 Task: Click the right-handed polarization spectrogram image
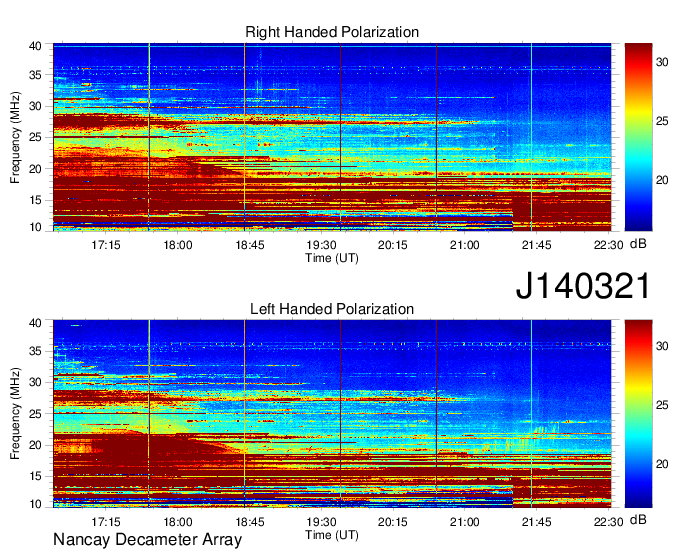[332, 137]
